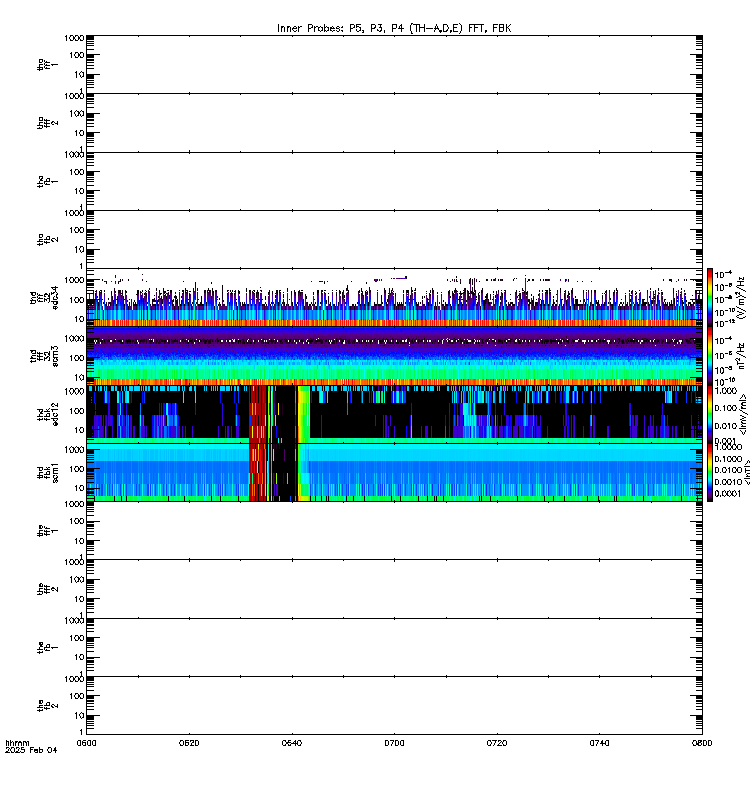Screen dimensions: 750x800
Task: Click the 'the fb 2' panel label
Action: [x=47, y=706]
